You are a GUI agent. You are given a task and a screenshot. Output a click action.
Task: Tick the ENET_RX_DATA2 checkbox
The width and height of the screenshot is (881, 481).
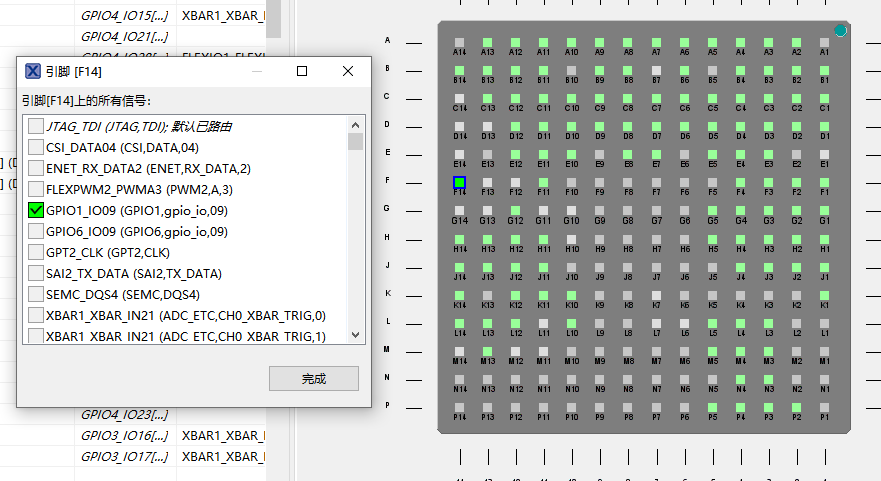[x=36, y=168]
